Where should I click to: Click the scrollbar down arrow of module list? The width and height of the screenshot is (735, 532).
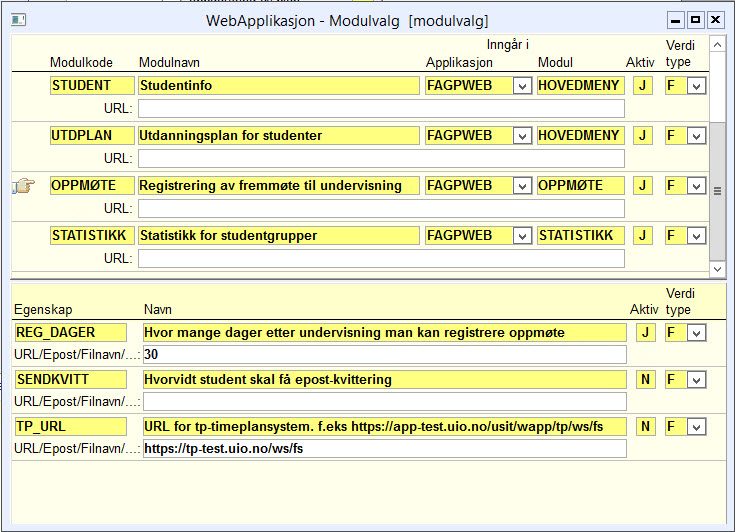[x=717, y=269]
